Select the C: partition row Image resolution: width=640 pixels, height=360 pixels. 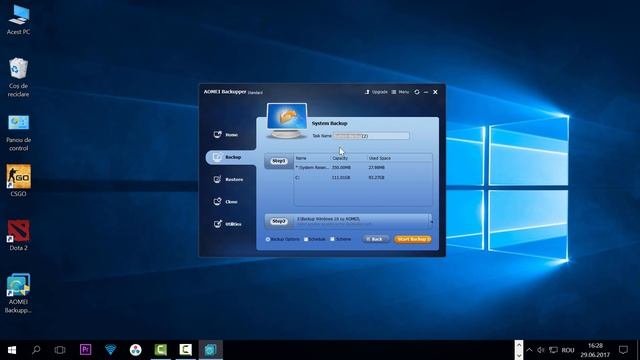point(363,178)
